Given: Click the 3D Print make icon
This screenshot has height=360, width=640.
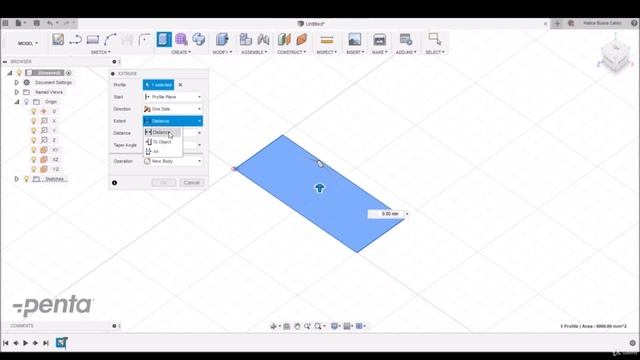Looking at the screenshot, I should [x=380, y=40].
